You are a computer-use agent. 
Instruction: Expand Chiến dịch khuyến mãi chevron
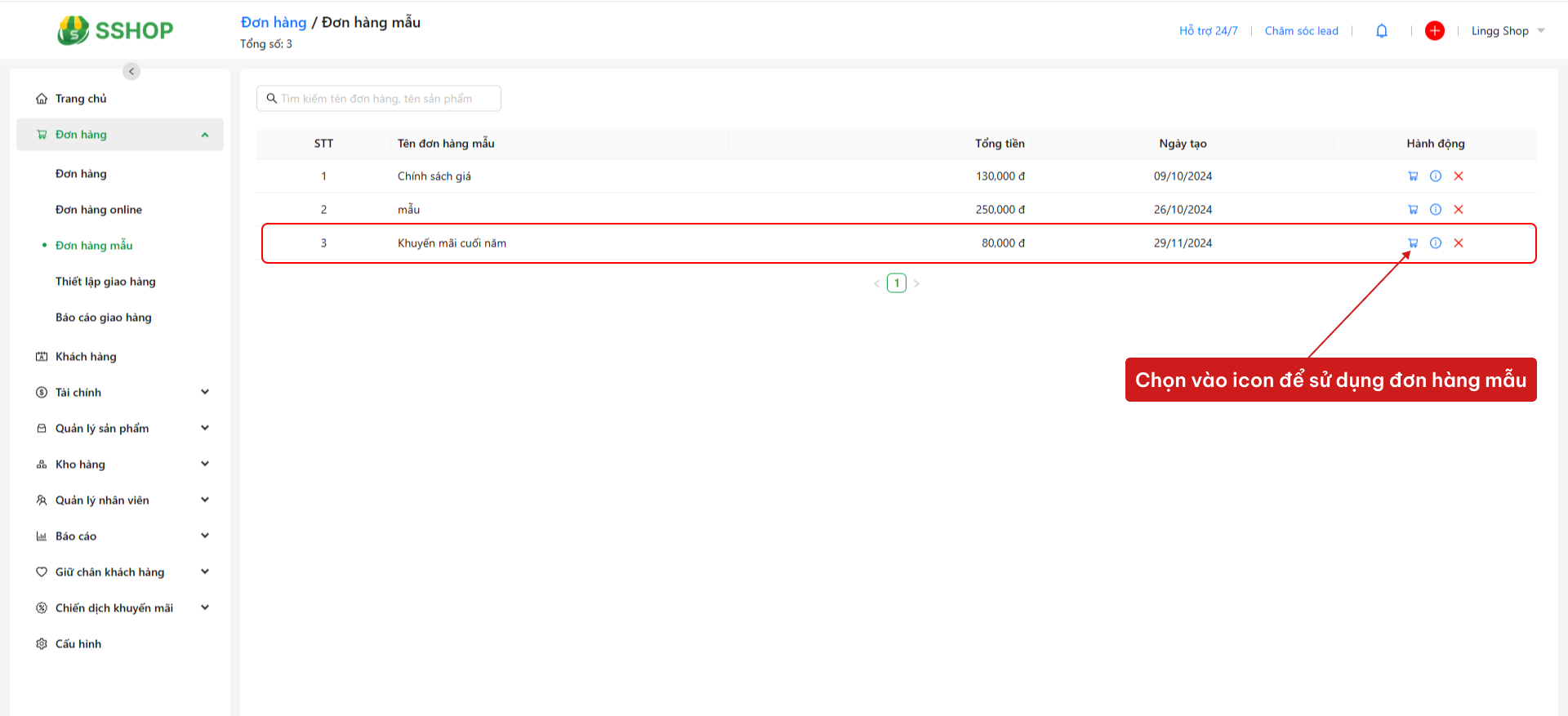(205, 608)
